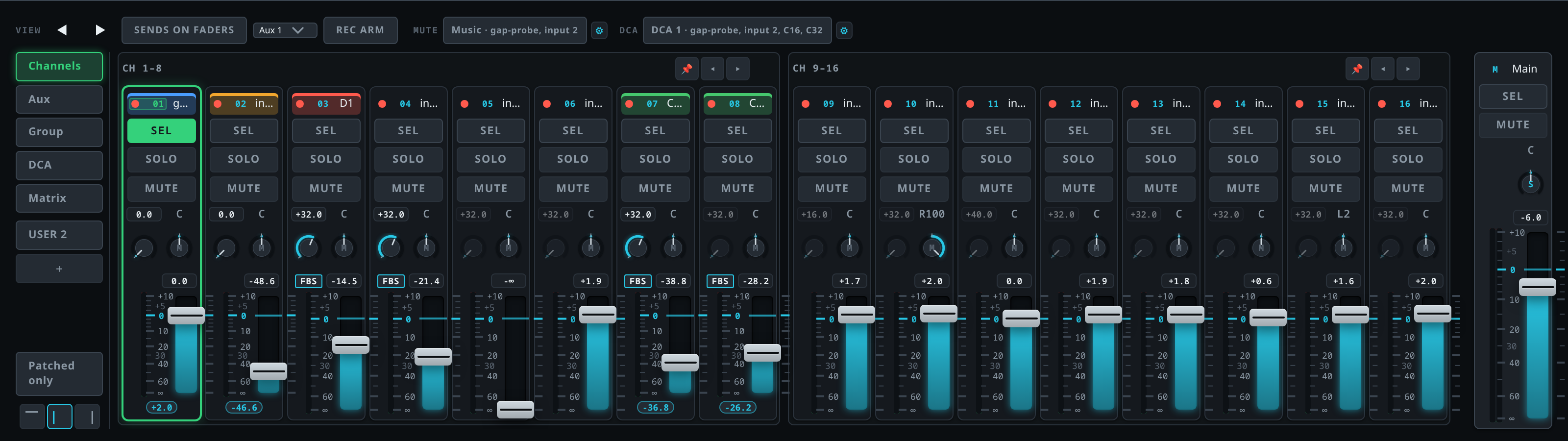Pin the CH 1-8 bank
Screen dimensions: 1568x441
coord(686,69)
